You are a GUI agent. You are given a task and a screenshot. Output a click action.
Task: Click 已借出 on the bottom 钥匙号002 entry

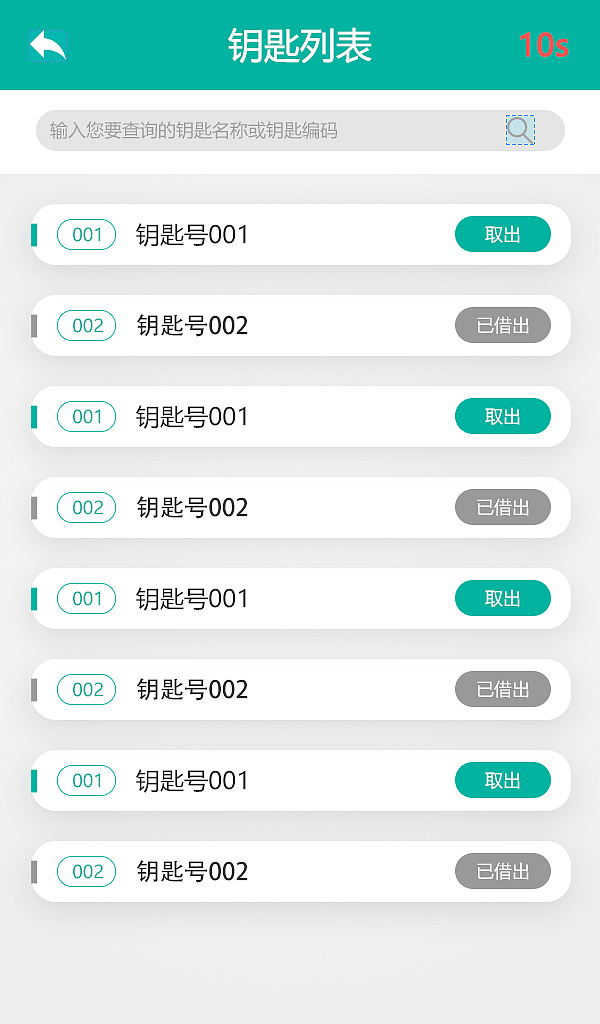tap(503, 871)
